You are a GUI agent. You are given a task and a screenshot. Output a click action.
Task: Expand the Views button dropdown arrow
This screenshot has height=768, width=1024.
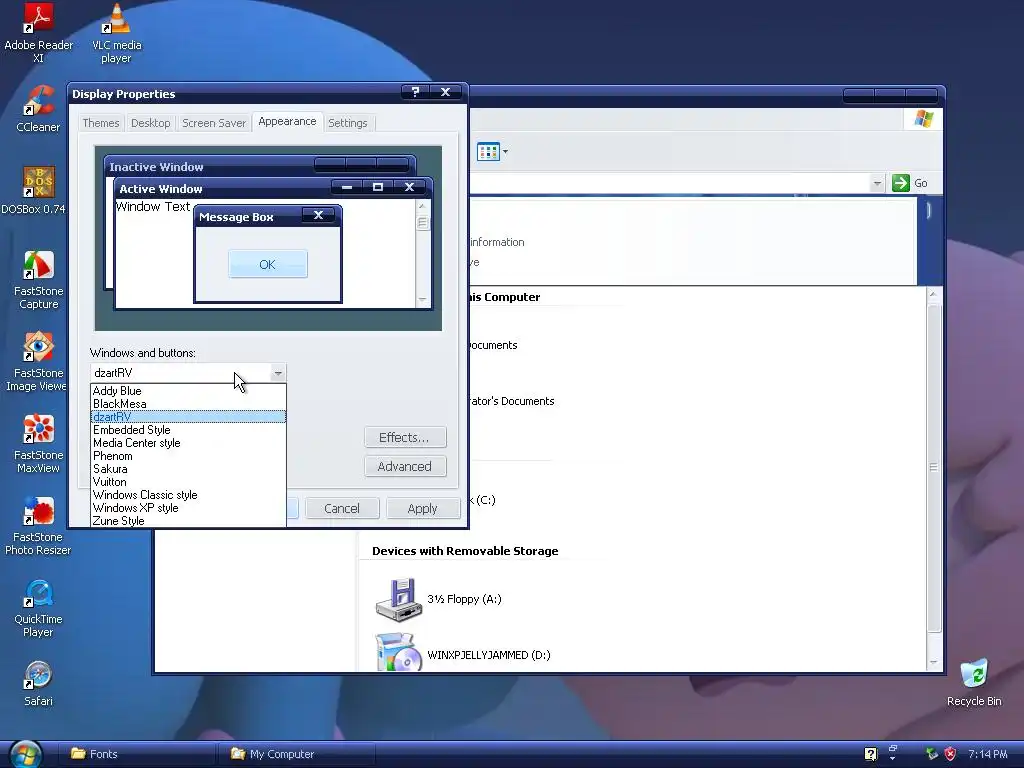click(x=505, y=152)
